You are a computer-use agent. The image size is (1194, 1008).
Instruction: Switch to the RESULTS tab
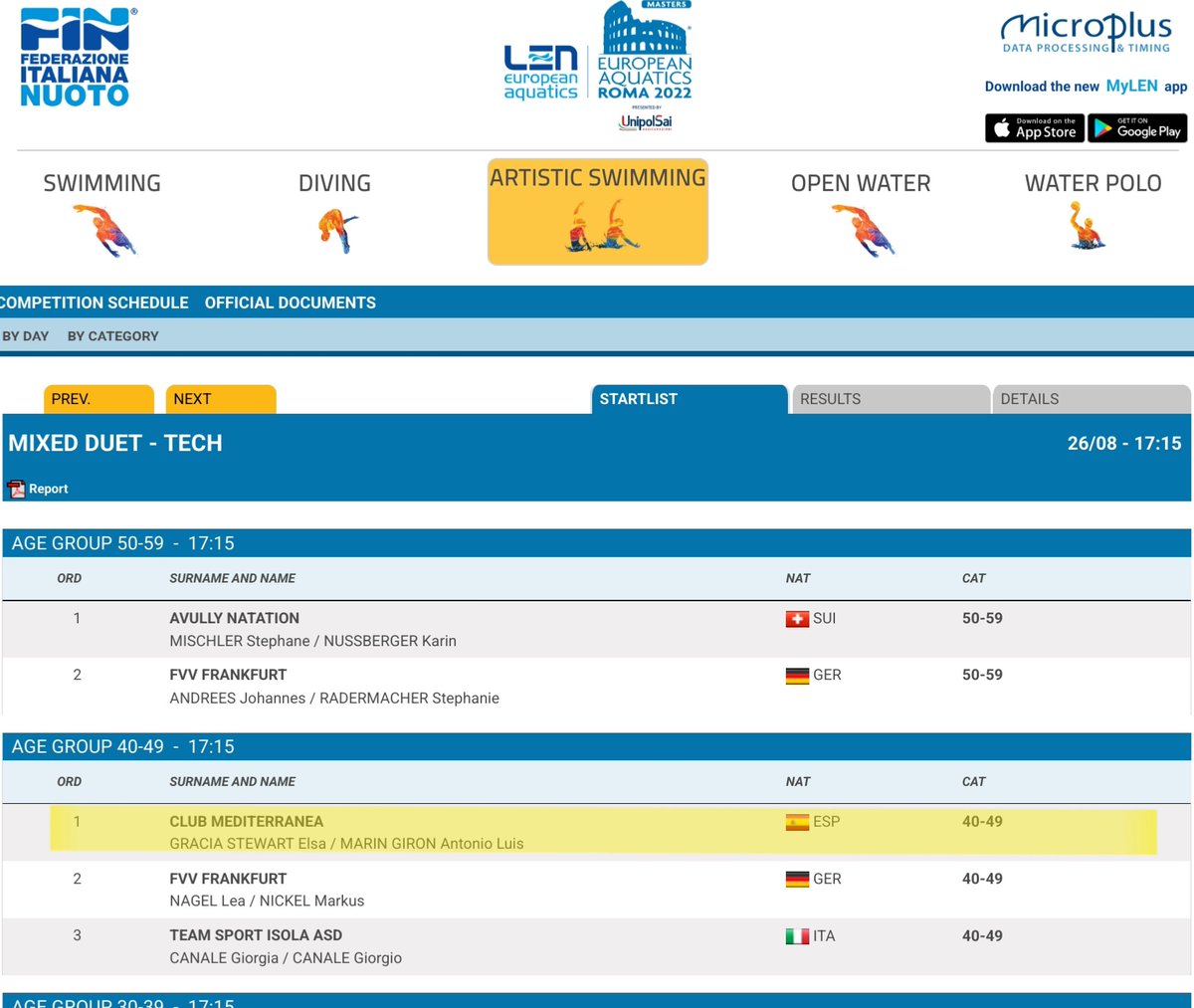(891, 399)
